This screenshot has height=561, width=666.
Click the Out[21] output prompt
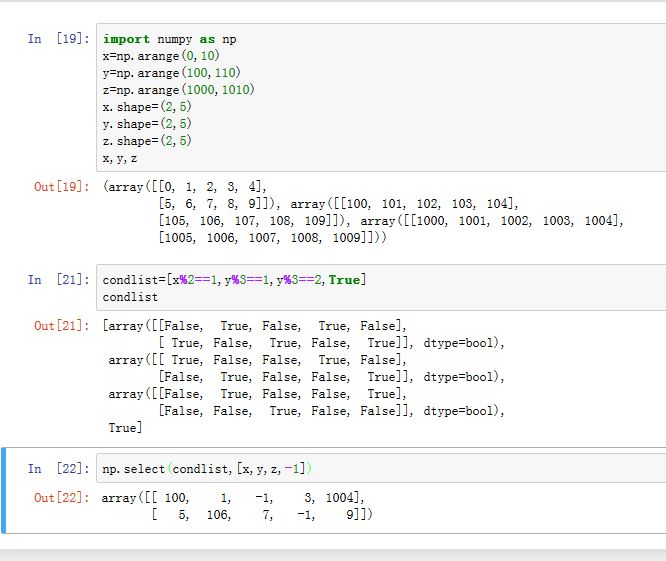[59, 326]
